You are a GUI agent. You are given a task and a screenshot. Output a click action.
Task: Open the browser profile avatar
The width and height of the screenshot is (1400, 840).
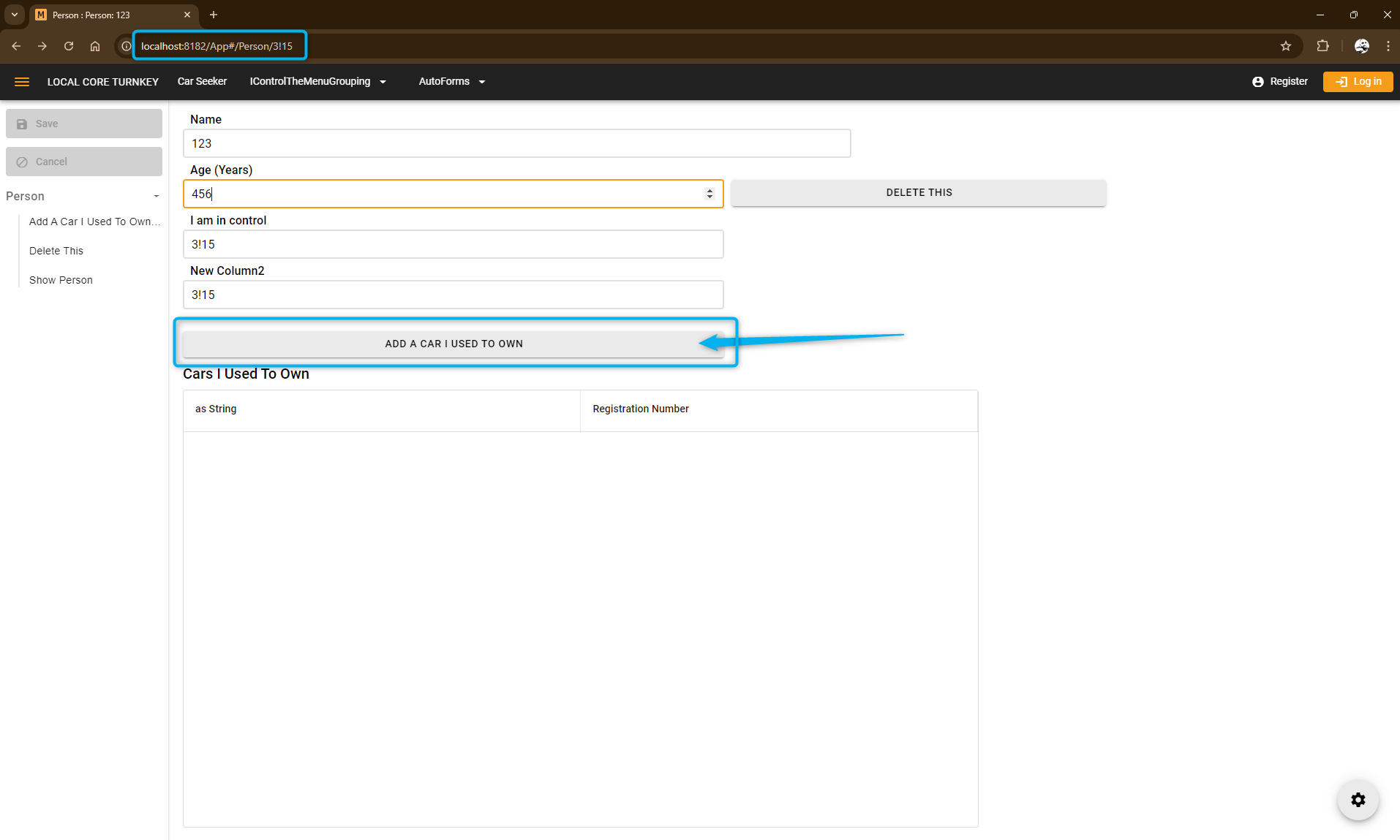1361,46
